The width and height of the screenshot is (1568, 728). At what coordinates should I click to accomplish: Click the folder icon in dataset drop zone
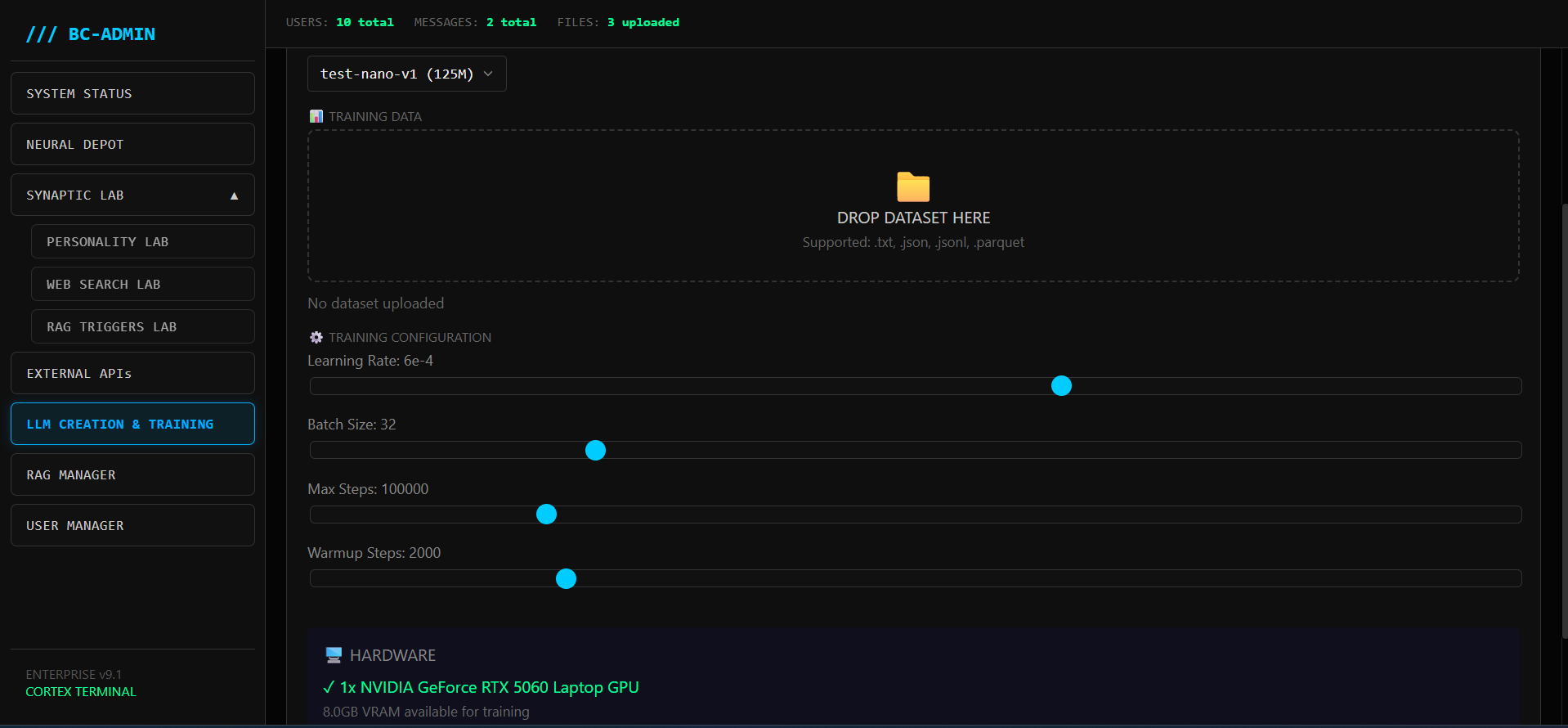tap(913, 187)
